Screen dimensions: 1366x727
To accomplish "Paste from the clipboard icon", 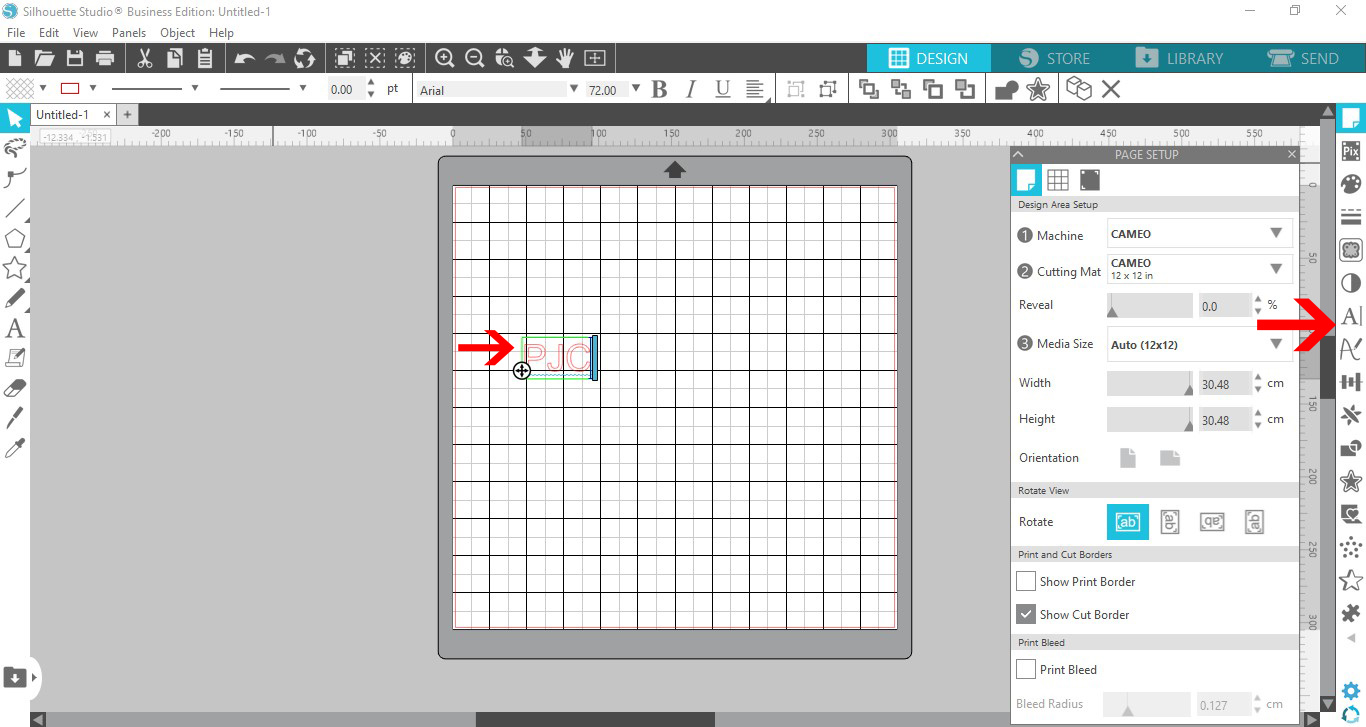I will coord(205,58).
